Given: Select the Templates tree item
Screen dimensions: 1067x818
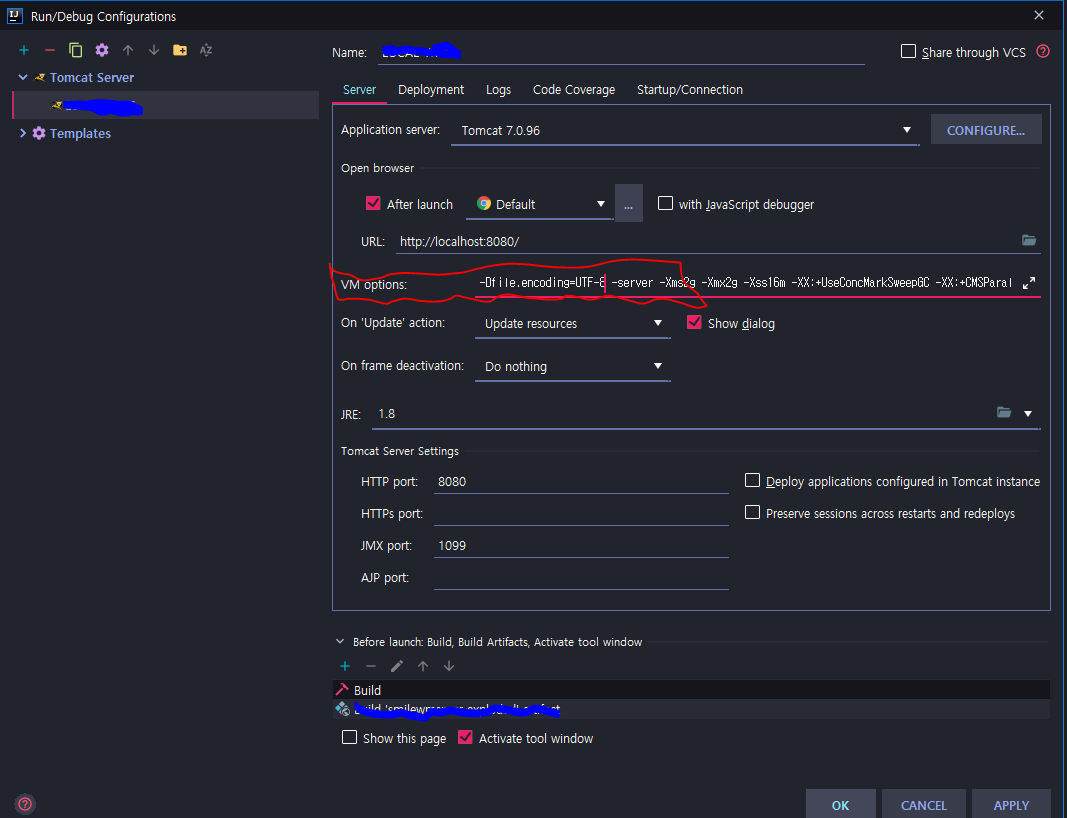Looking at the screenshot, I should (80, 133).
